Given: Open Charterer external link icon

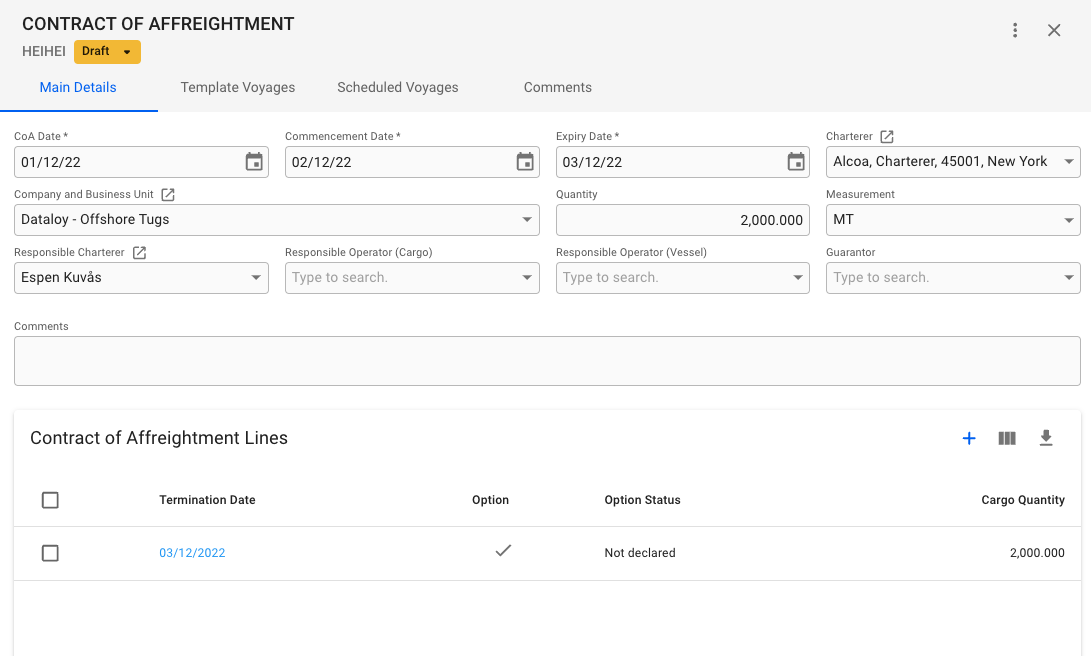Looking at the screenshot, I should click(x=887, y=137).
